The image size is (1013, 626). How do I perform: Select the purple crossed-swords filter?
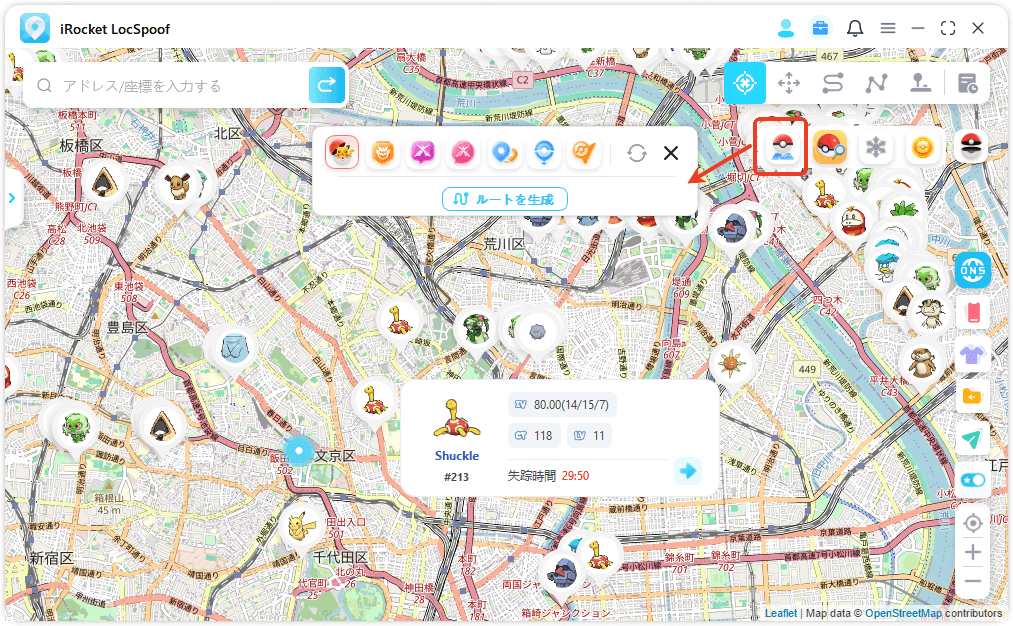click(x=423, y=152)
